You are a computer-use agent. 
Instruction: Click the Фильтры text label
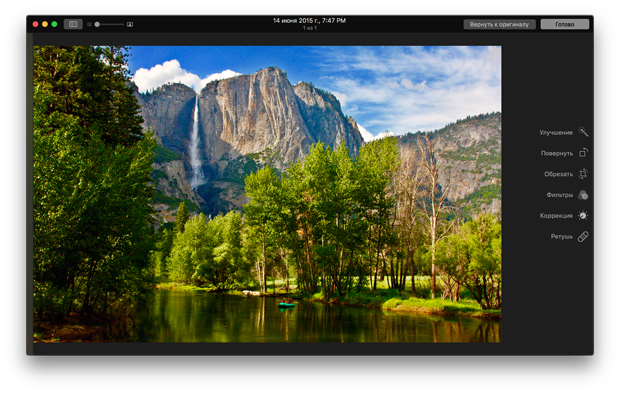click(x=560, y=195)
